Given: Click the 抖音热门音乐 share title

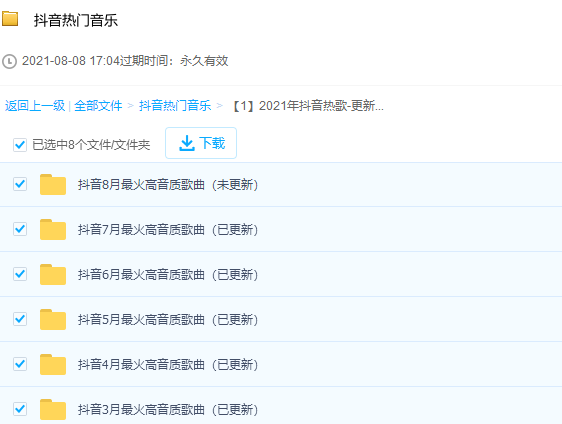Looking at the screenshot, I should [x=76, y=20].
